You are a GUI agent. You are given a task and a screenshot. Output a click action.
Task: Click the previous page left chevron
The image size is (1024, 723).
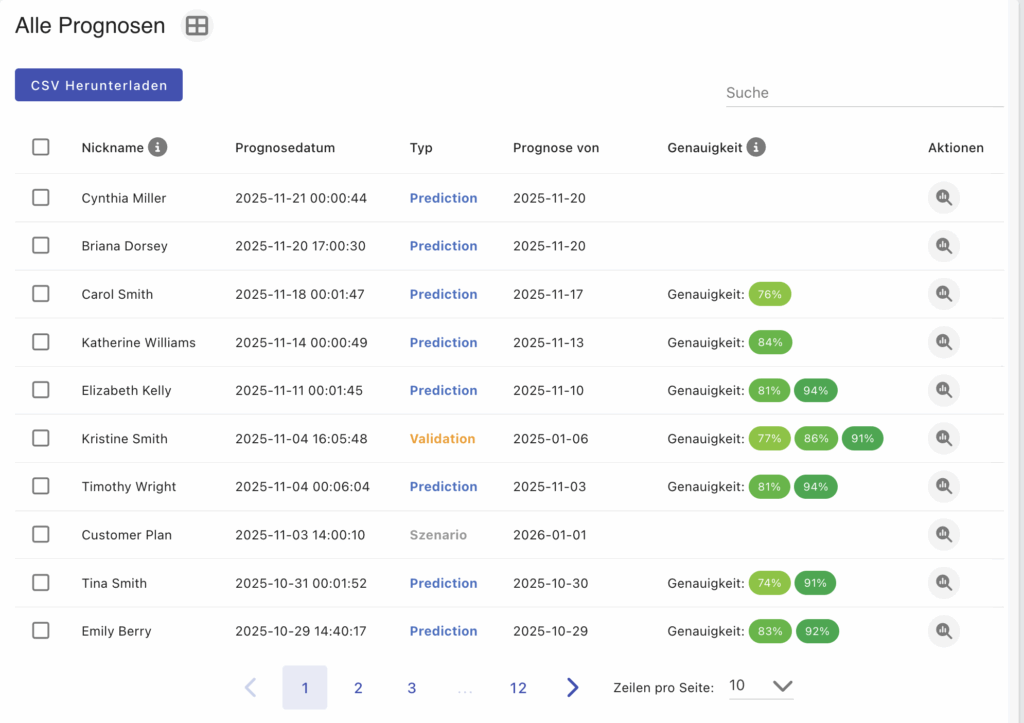[x=251, y=687]
